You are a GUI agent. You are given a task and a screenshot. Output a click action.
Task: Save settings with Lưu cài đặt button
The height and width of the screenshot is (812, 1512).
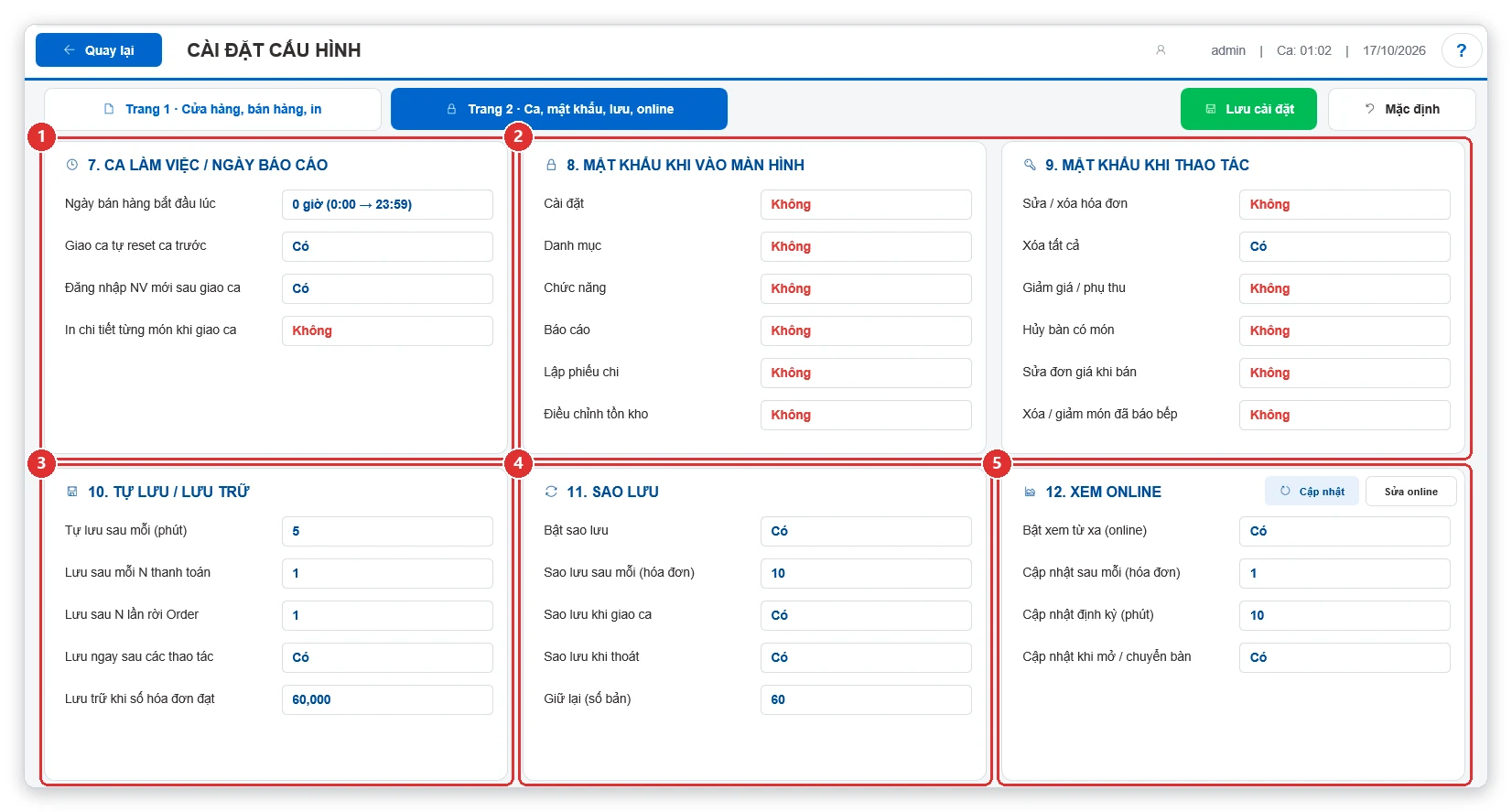point(1248,109)
